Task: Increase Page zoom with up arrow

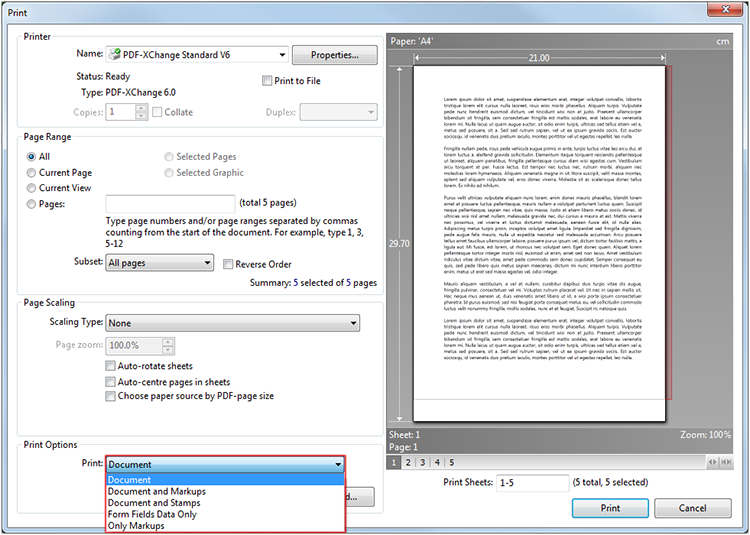Action: point(168,341)
